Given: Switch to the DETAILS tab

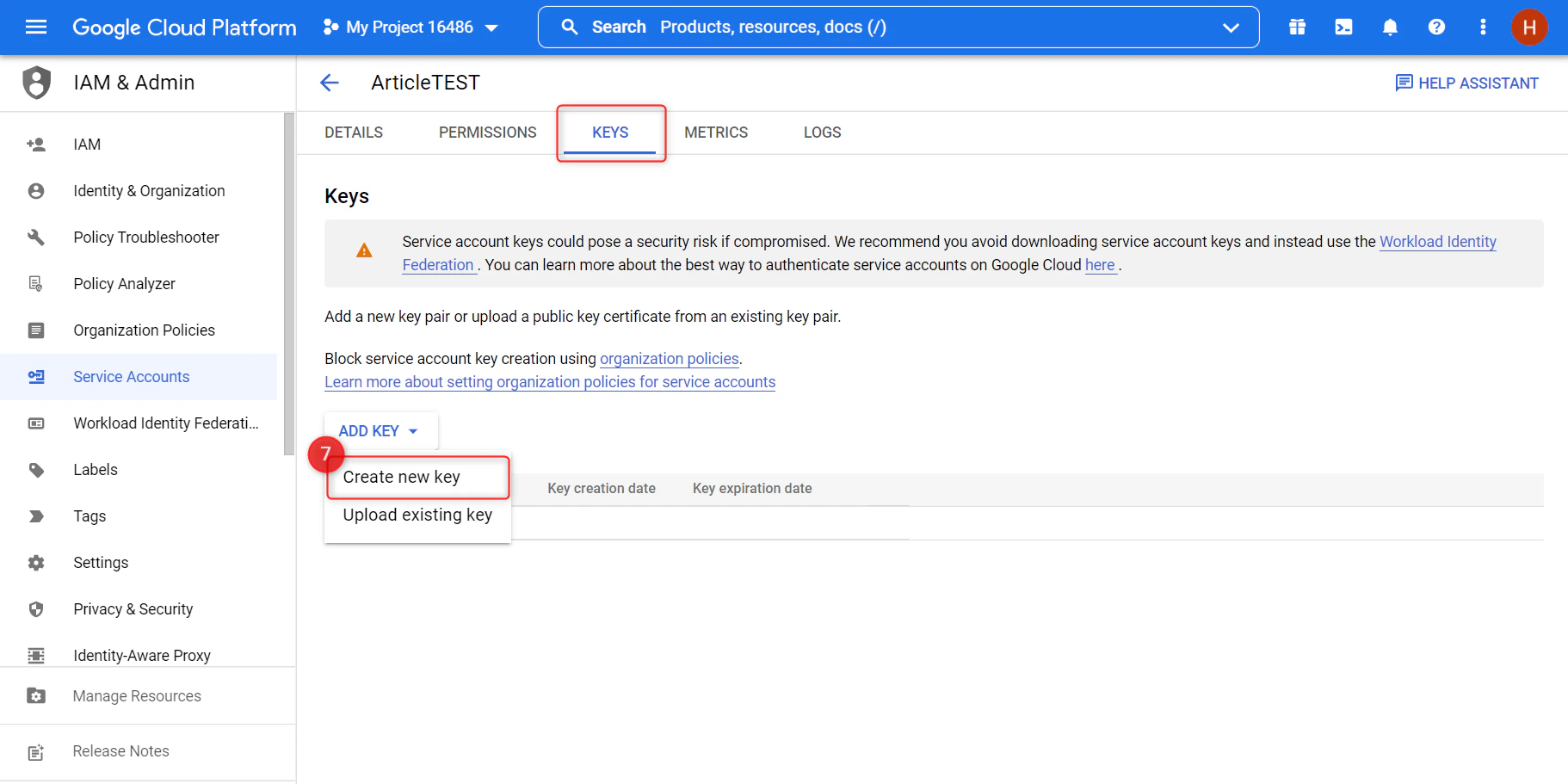Looking at the screenshot, I should tap(354, 133).
